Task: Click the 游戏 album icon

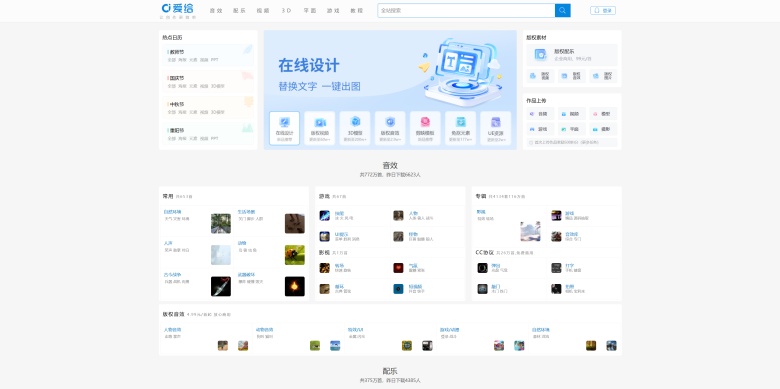Action: [556, 215]
